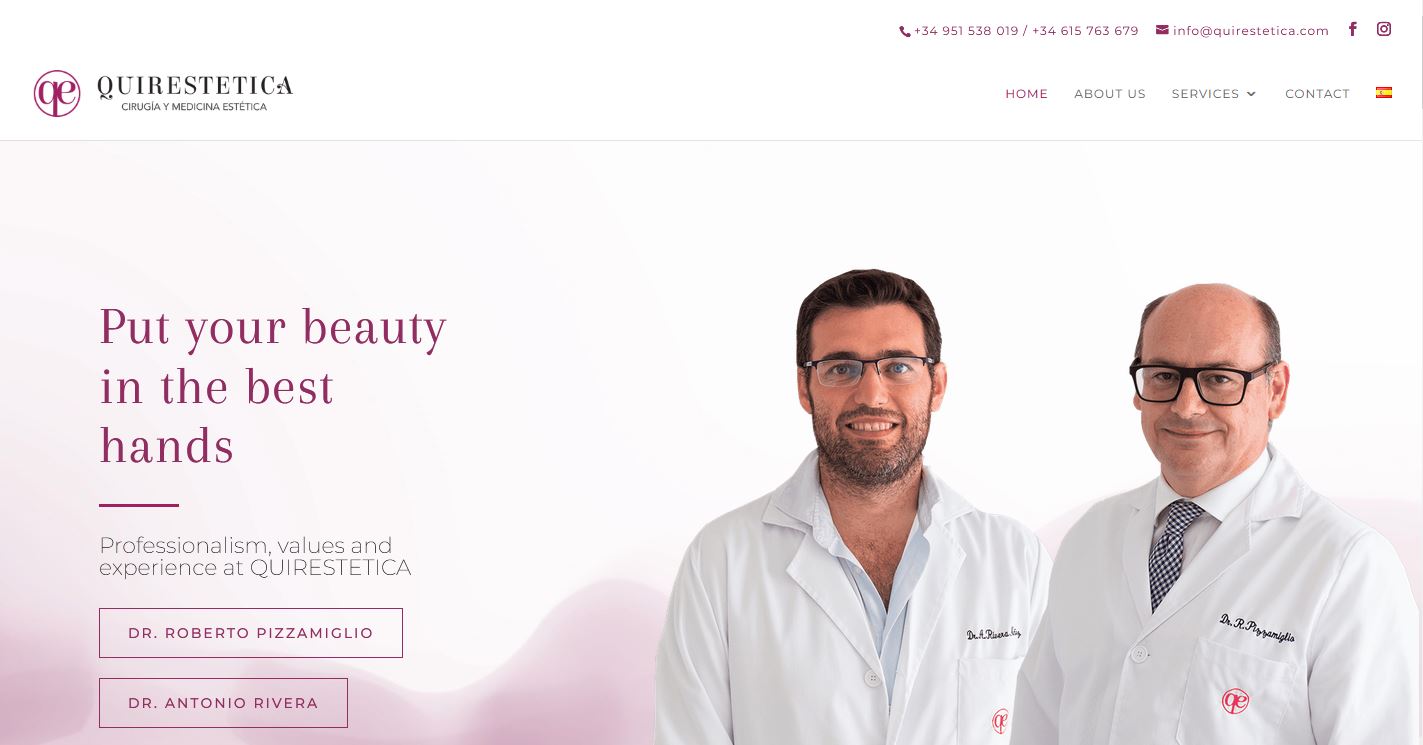Viewport: 1423px width, 745px height.
Task: Email info@quirestetica.com link
Action: pos(1251,31)
